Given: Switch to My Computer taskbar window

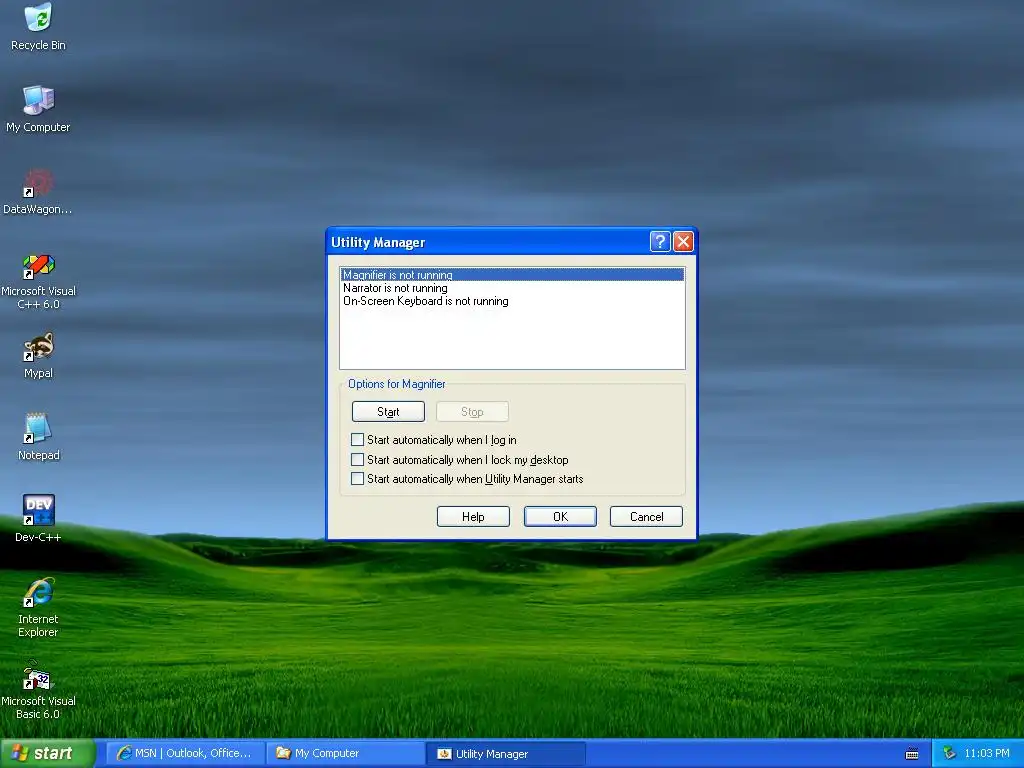Looking at the screenshot, I should [345, 754].
